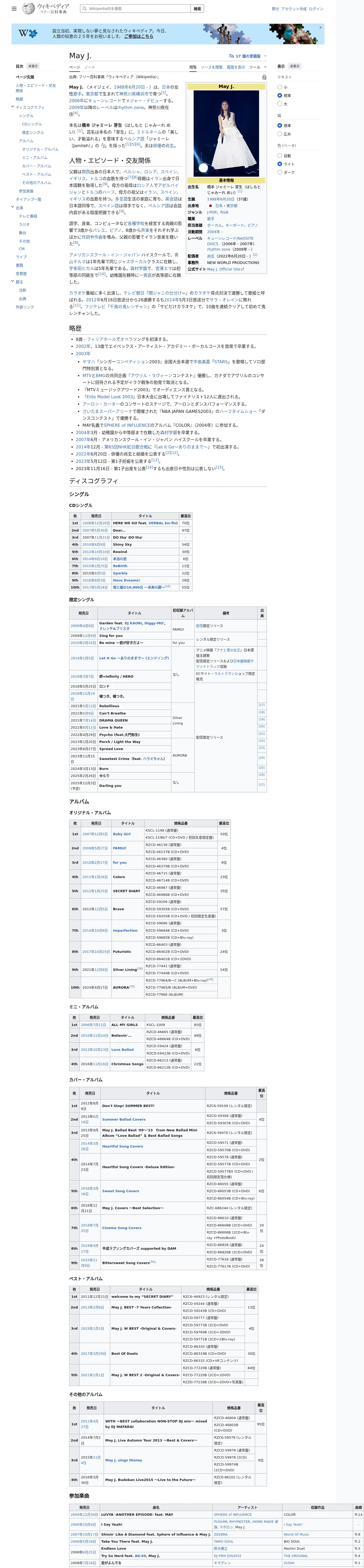Jump to 限定シングル in the contents
Image resolution: width=364 pixels, height=1568 pixels.
point(33,133)
